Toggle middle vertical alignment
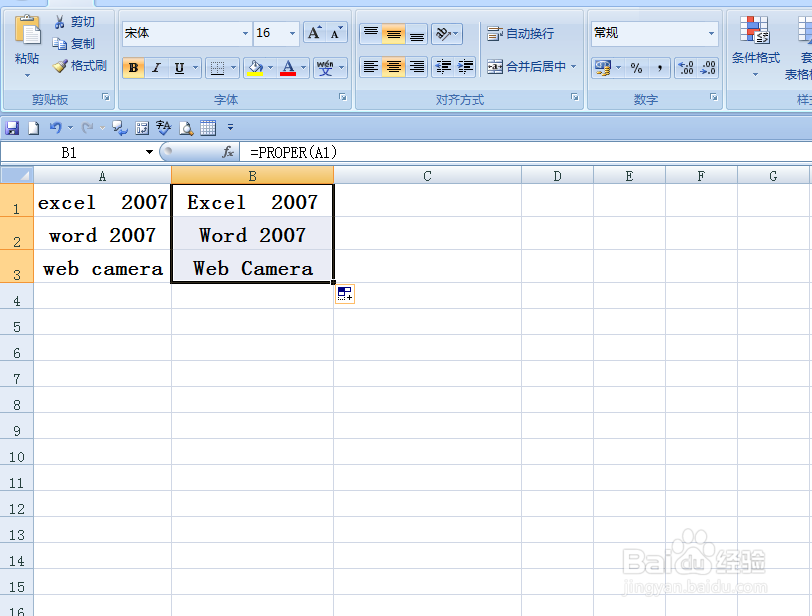The image size is (812, 616). pyautogui.click(x=394, y=34)
